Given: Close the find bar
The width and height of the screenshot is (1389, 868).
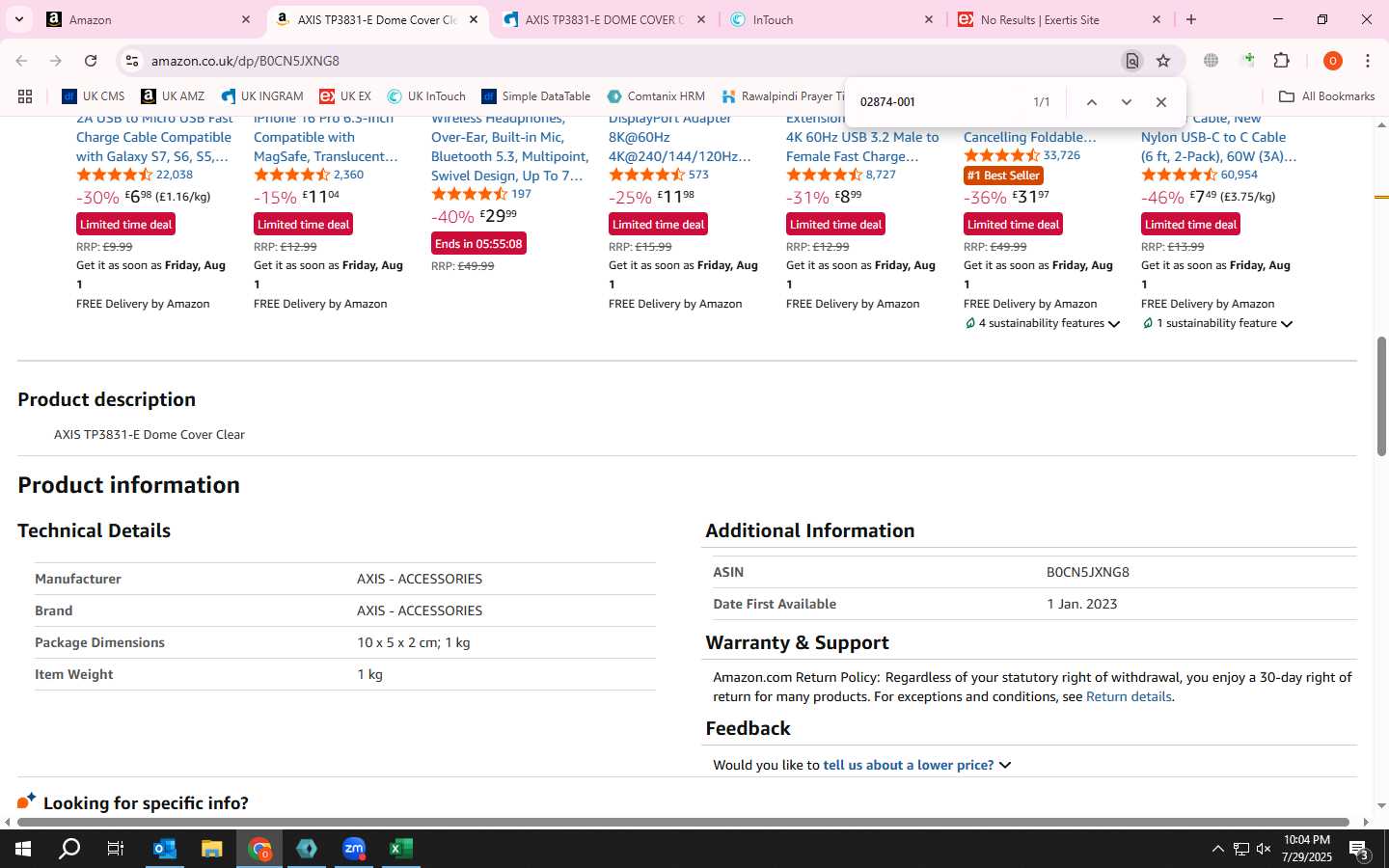Looking at the screenshot, I should pyautogui.click(x=1160, y=102).
